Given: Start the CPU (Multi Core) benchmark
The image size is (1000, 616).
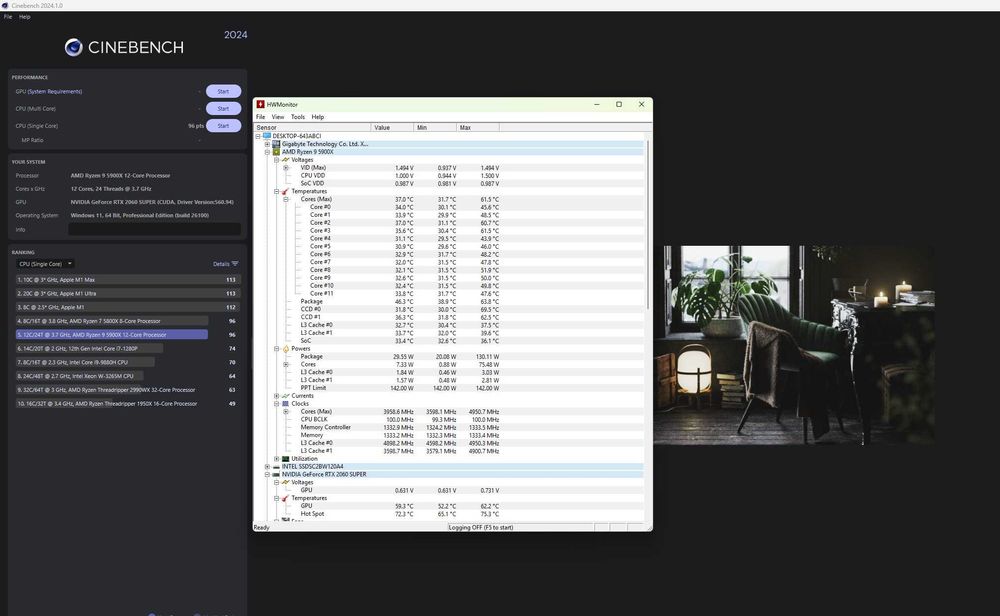Looking at the screenshot, I should pos(223,108).
